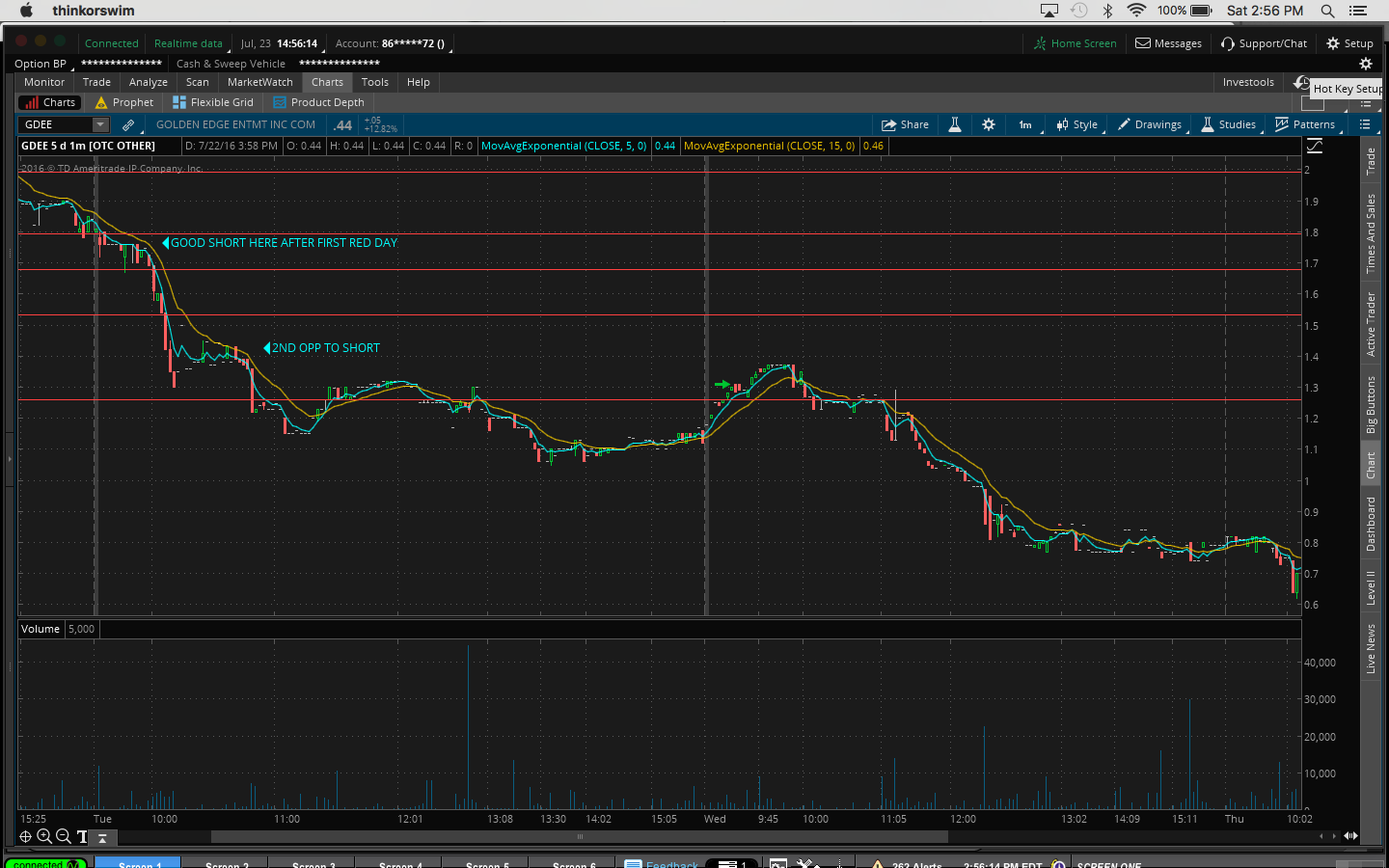Click the Share button
The height and width of the screenshot is (868, 1389).
[905, 124]
